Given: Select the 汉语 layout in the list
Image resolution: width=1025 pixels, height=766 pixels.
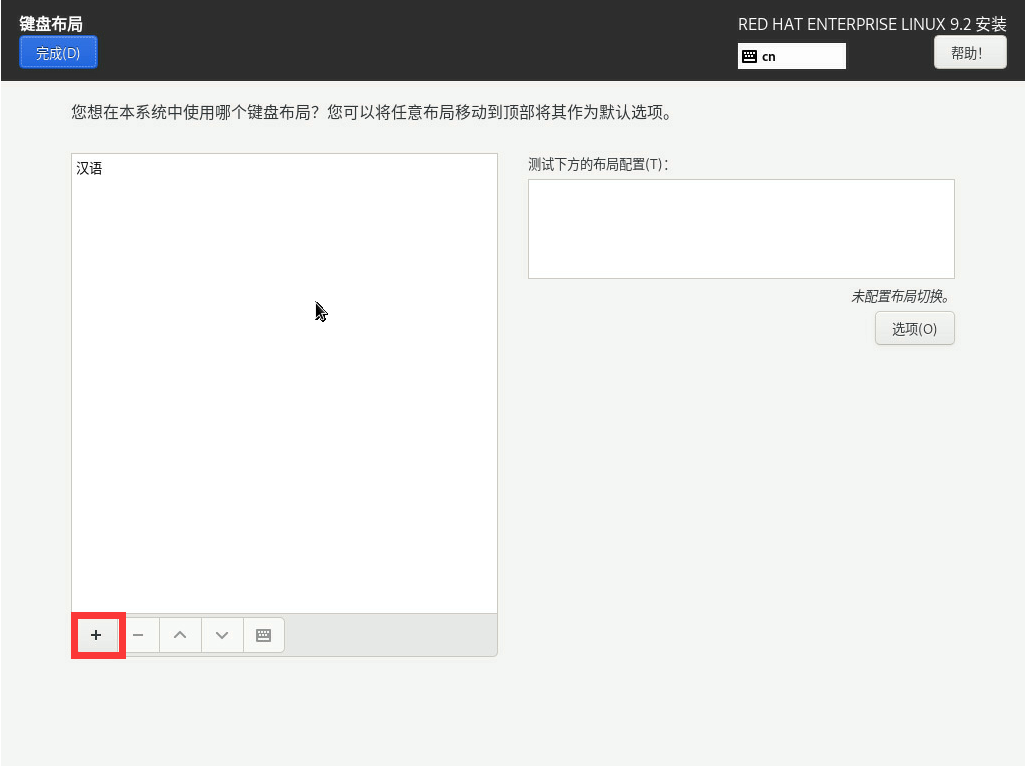Looking at the screenshot, I should (x=90, y=169).
